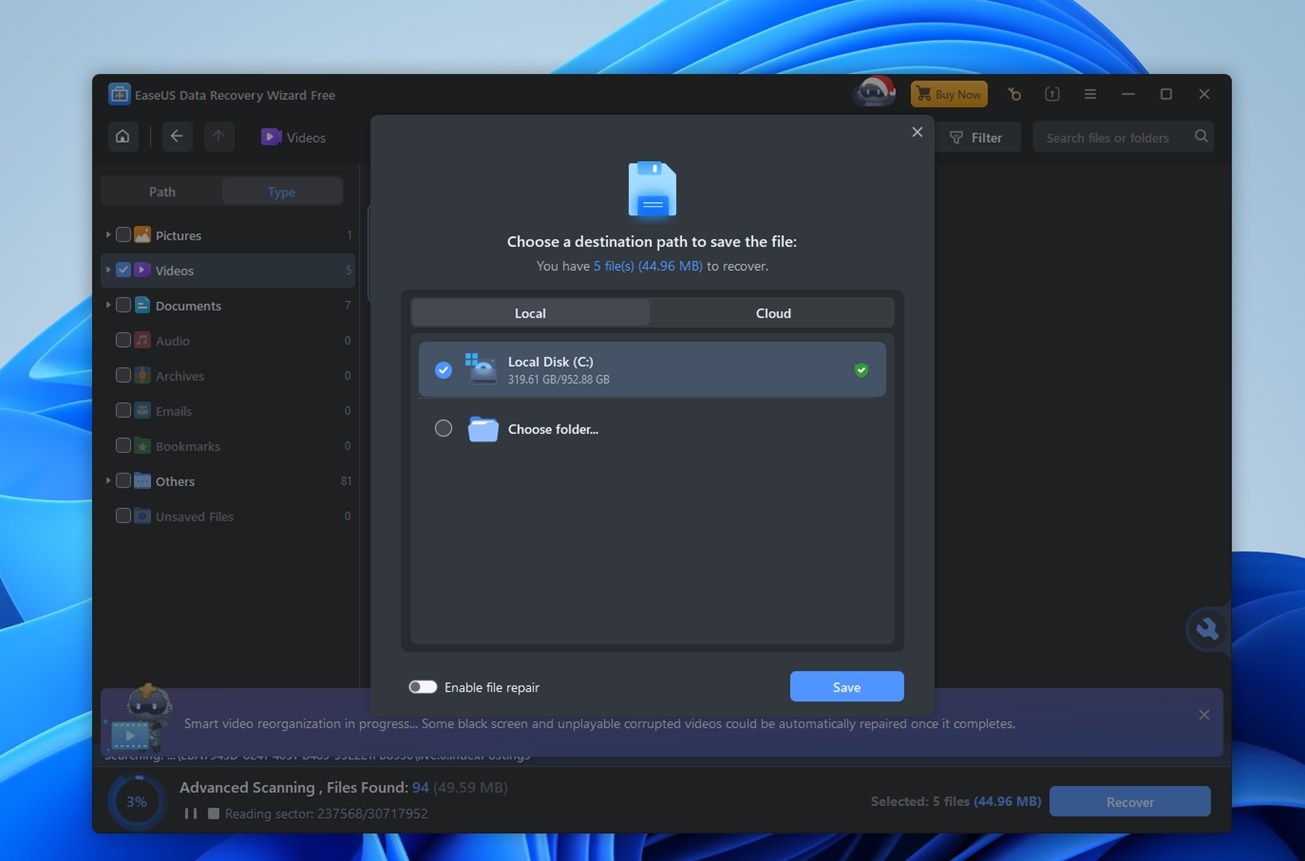
Task: Click the Buy Now button
Action: pos(949,94)
